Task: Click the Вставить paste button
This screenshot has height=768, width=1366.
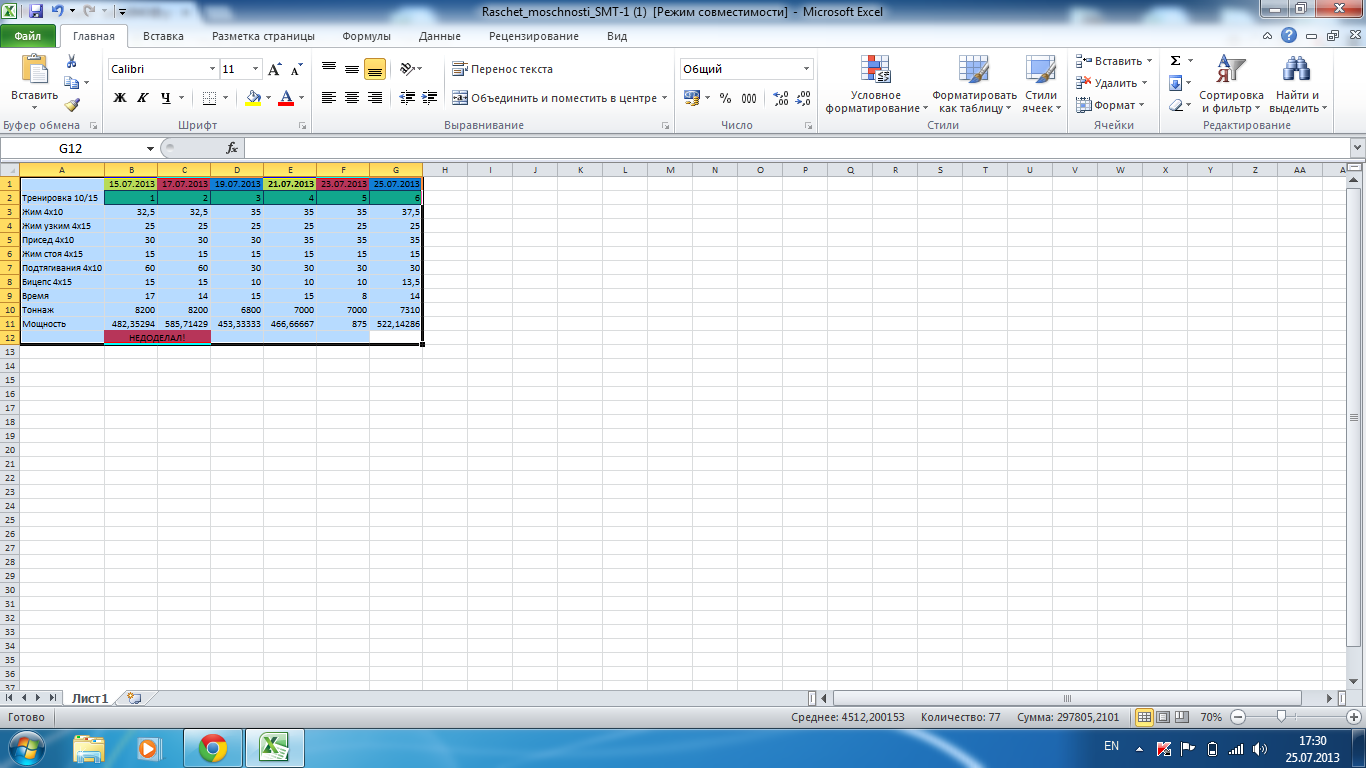Action: point(34,82)
